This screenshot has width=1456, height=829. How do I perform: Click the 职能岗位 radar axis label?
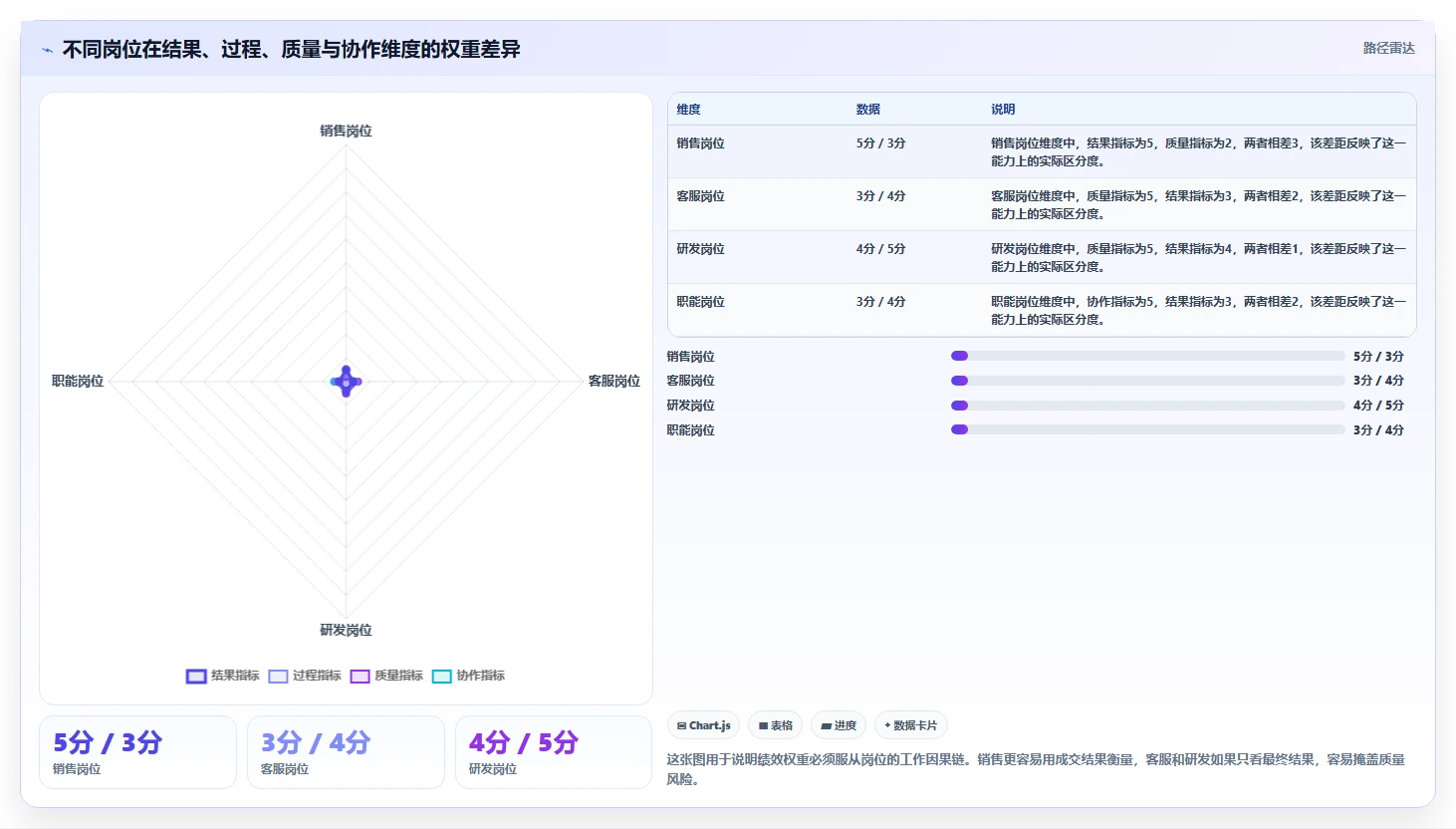pyautogui.click(x=78, y=381)
